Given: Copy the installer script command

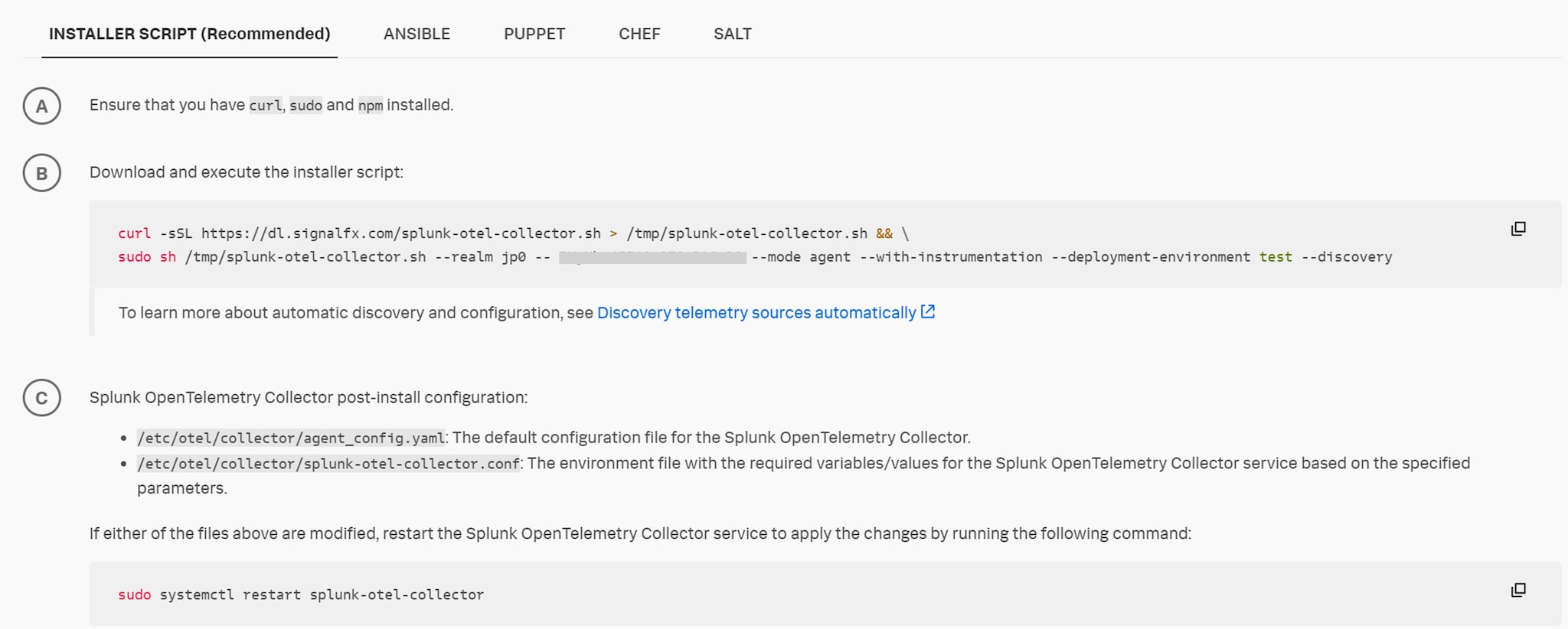Looking at the screenshot, I should click(x=1518, y=229).
